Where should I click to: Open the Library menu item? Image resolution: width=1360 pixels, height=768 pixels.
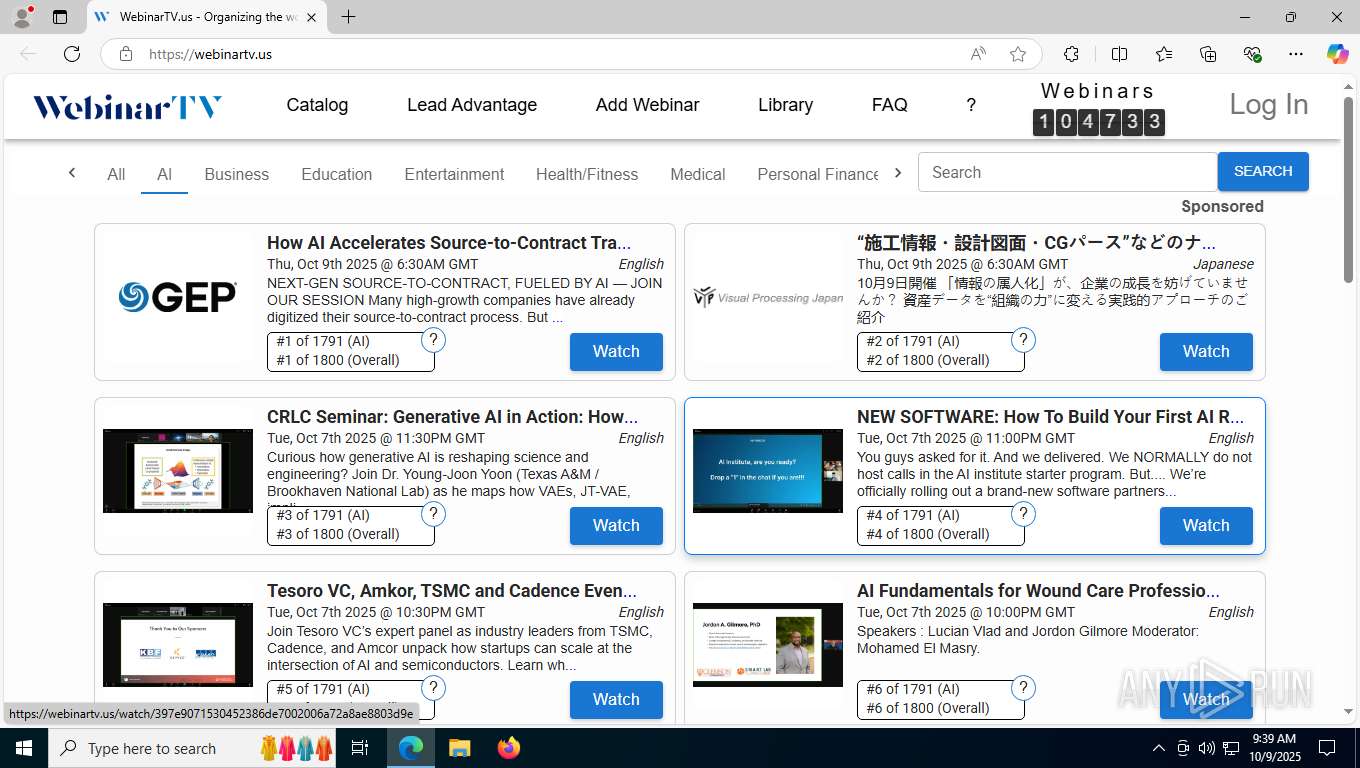point(785,105)
